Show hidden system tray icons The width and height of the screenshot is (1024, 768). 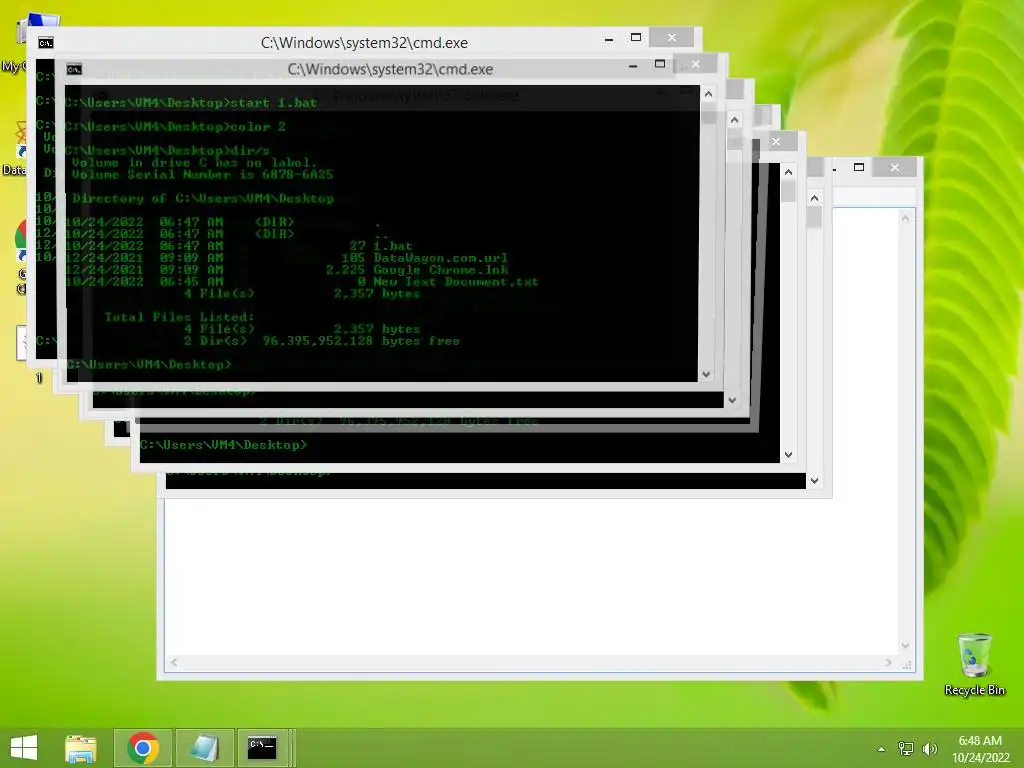(882, 749)
